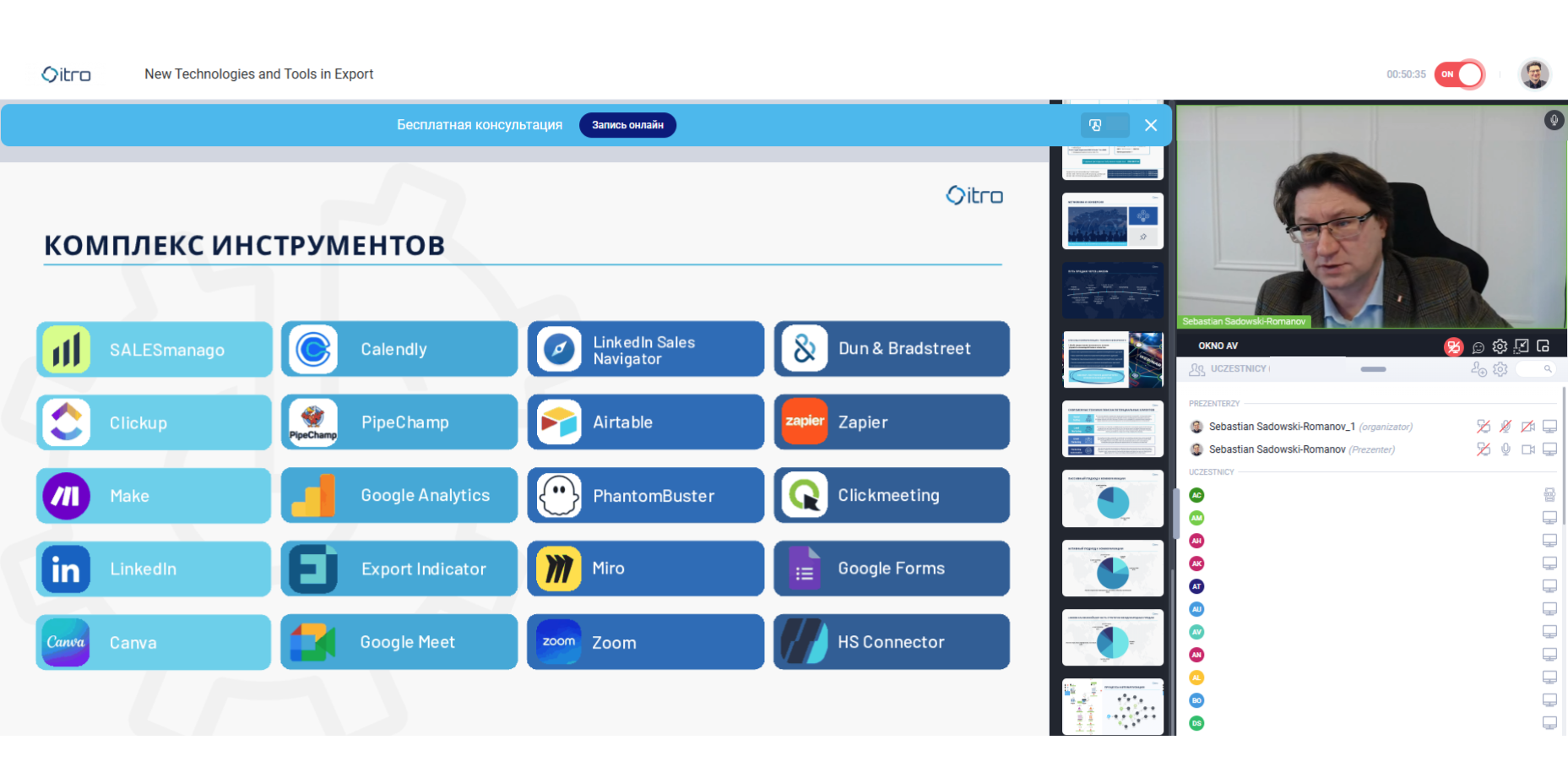Viewport: 1568px width, 767px height.
Task: Toggle microphone for Sebastian Sadowski-Romanov (Prezenter)
Action: [1506, 449]
